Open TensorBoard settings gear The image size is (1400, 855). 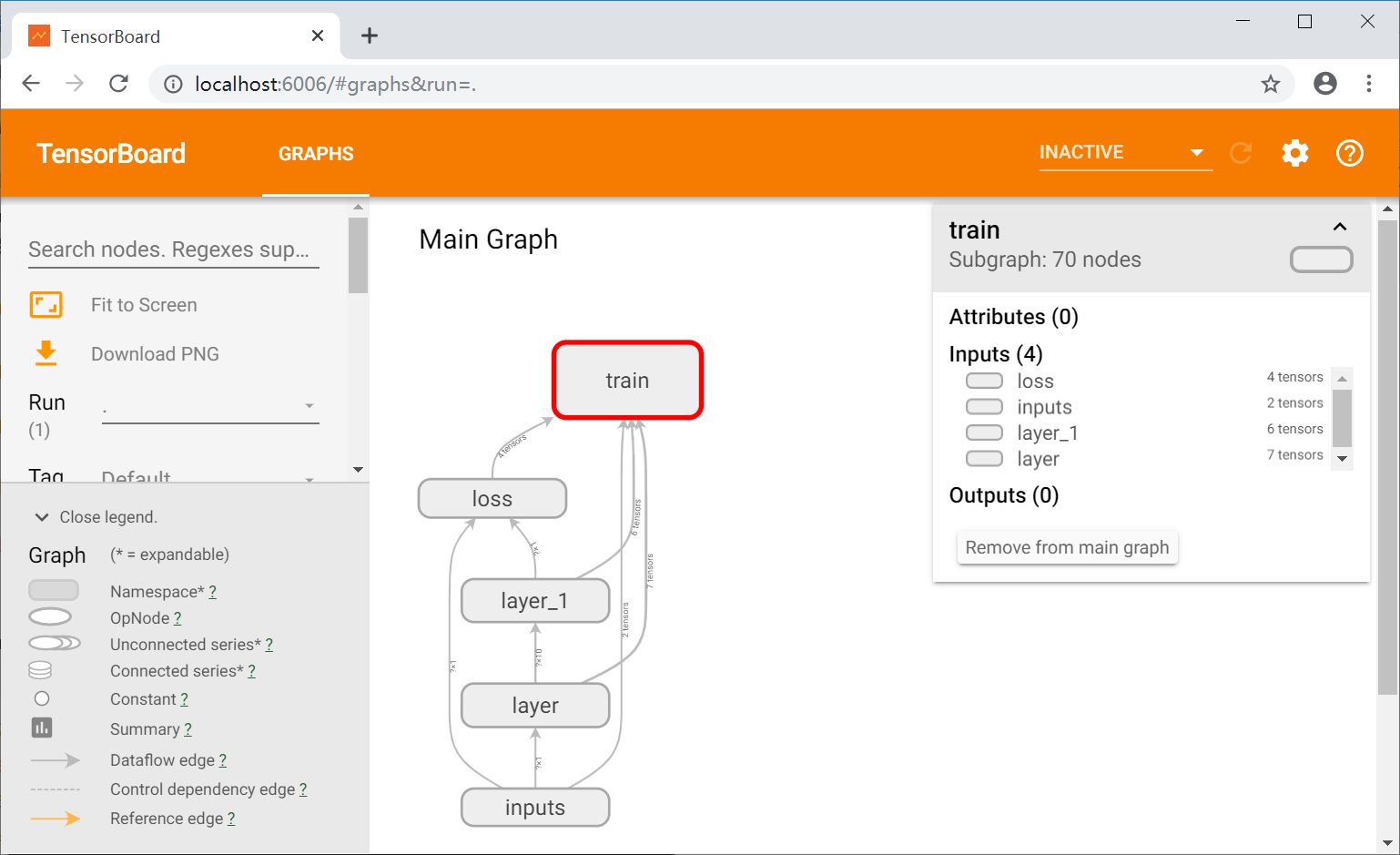click(x=1294, y=153)
